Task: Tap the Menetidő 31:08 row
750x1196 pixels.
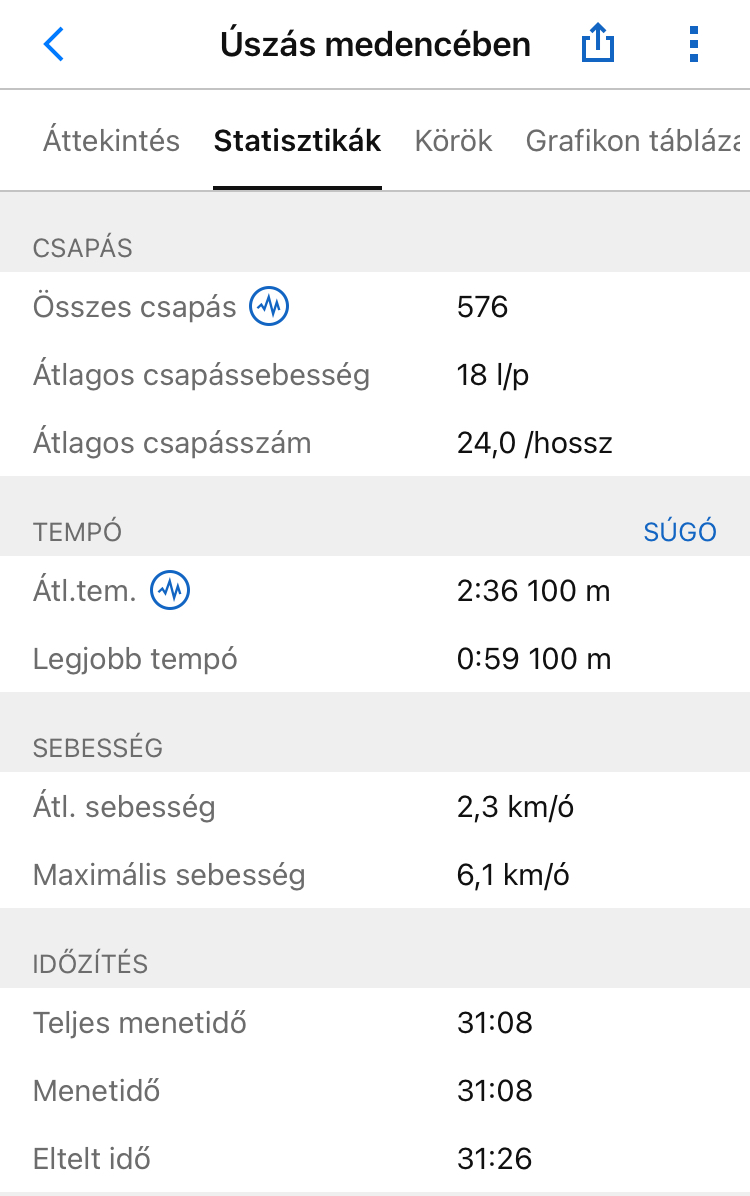Action: [375, 1091]
